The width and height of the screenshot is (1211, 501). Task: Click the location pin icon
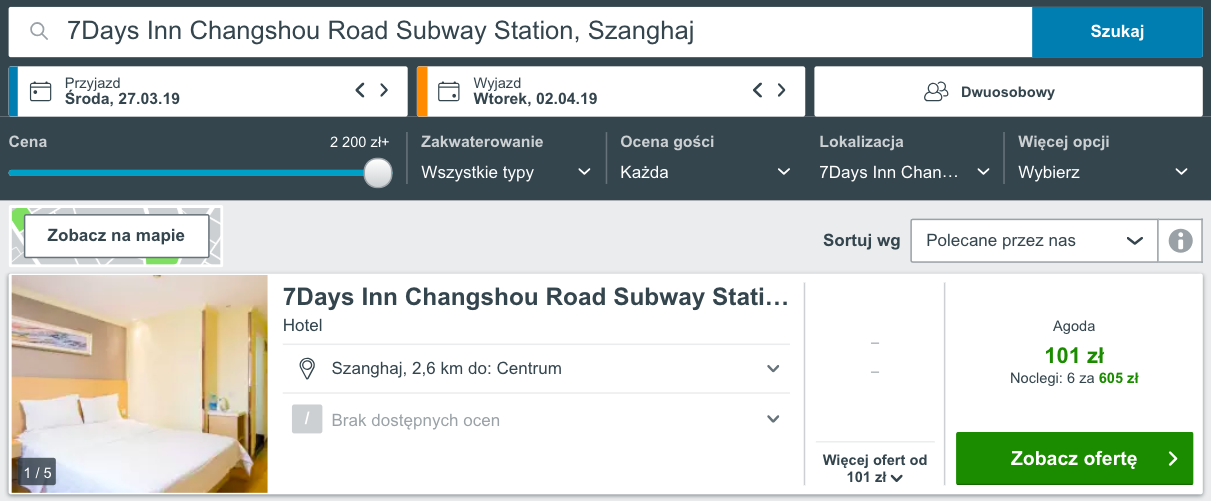(x=308, y=369)
